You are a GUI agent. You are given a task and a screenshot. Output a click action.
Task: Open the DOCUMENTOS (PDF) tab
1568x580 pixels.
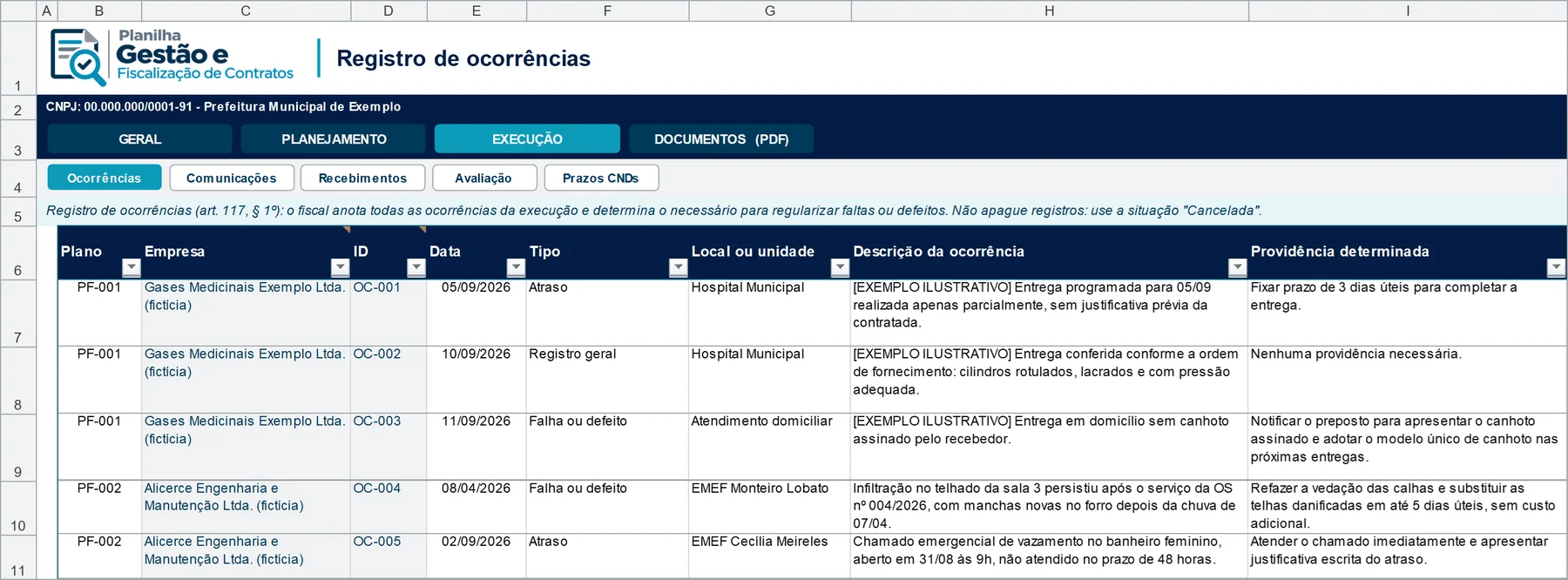coord(721,138)
